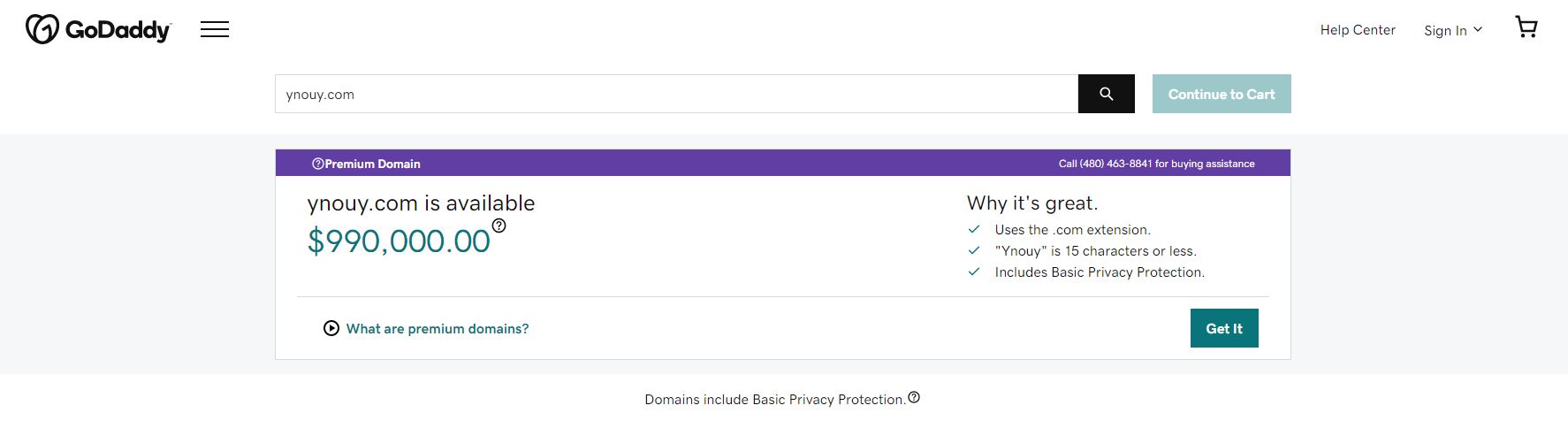Image resolution: width=1568 pixels, height=436 pixels.
Task: Open the hamburger navigation menu
Action: (x=215, y=30)
